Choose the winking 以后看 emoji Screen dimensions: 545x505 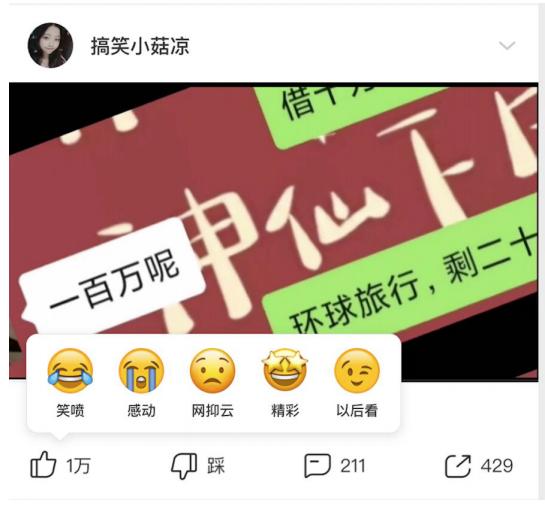(357, 371)
